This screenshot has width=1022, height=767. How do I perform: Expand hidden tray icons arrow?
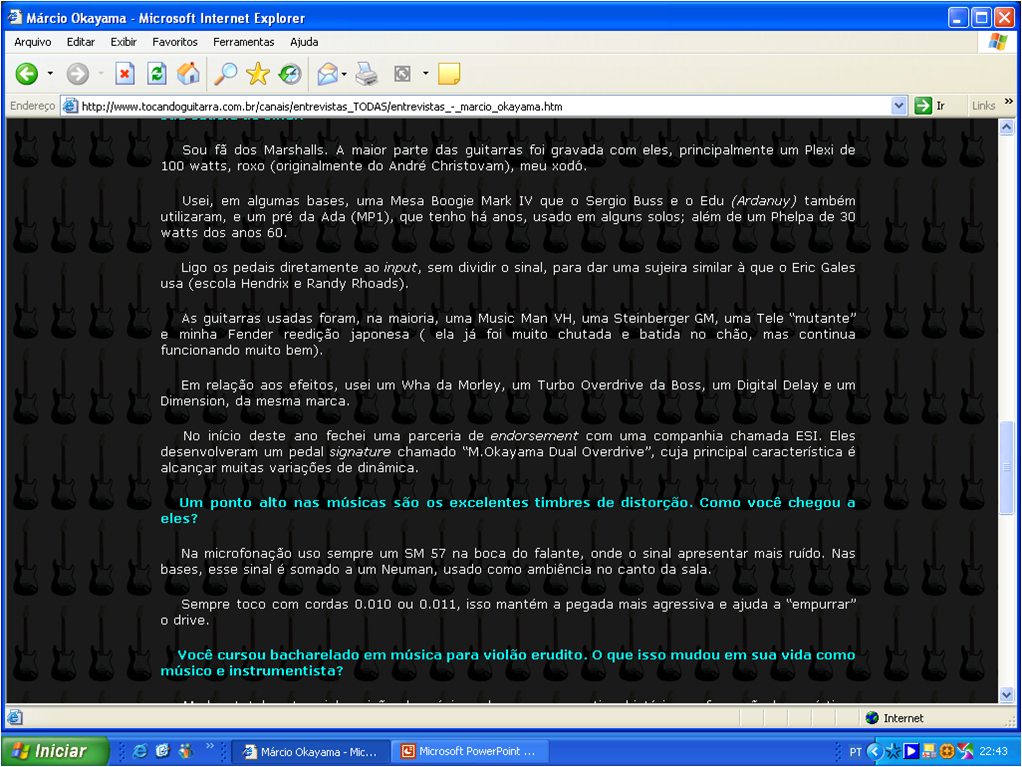point(875,752)
